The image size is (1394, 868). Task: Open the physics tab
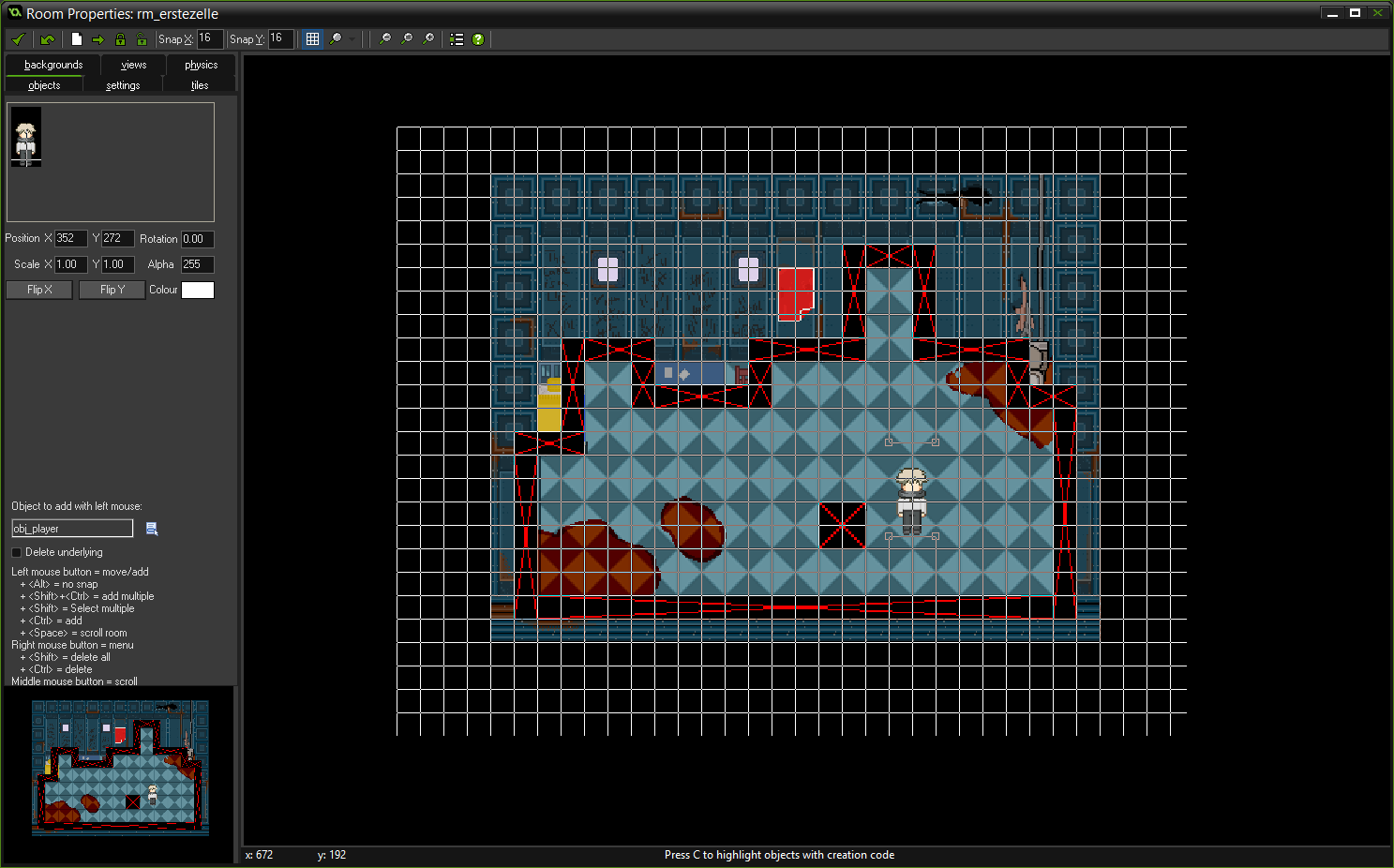coord(201,65)
